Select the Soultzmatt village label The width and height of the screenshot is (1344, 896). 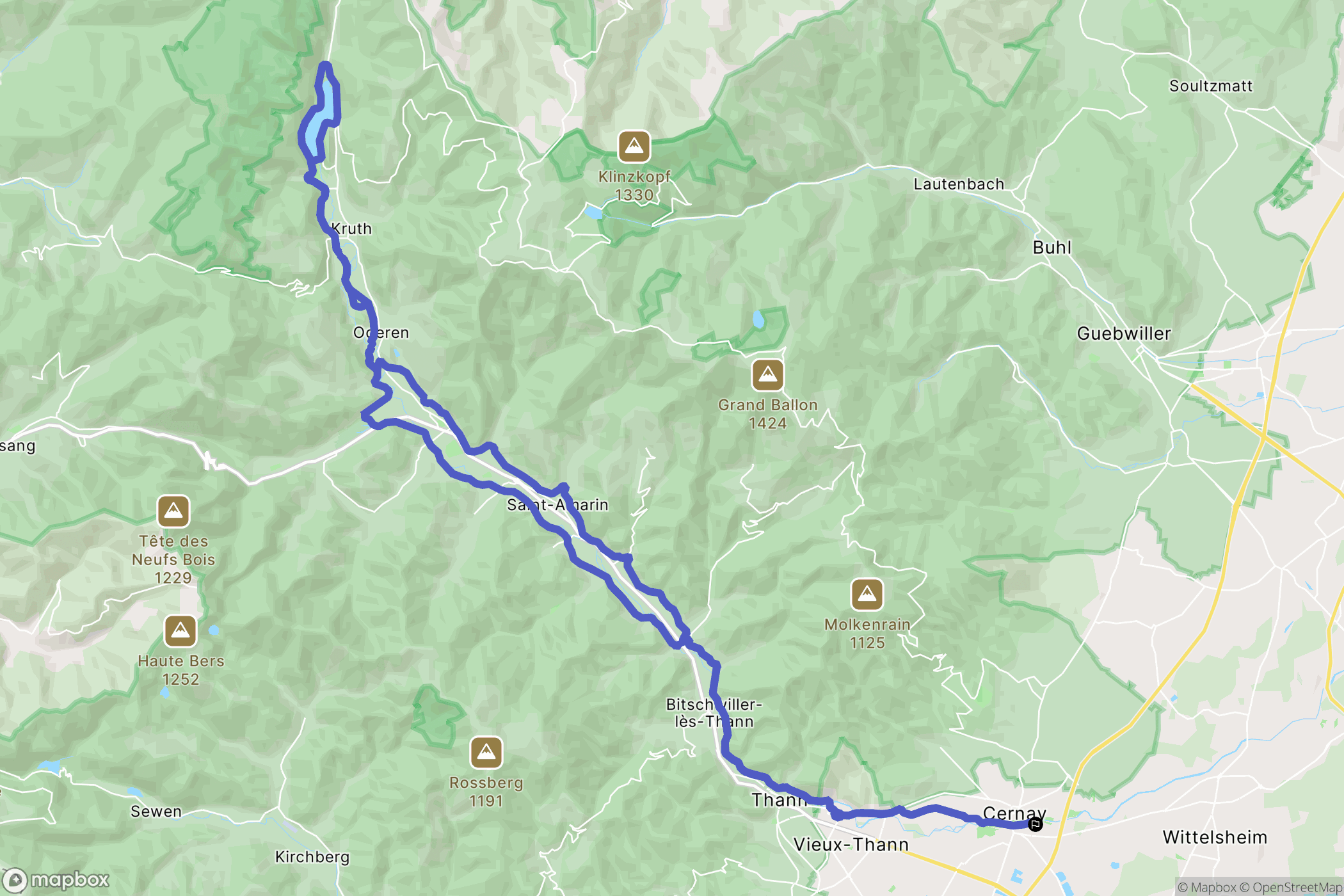[x=1210, y=86]
